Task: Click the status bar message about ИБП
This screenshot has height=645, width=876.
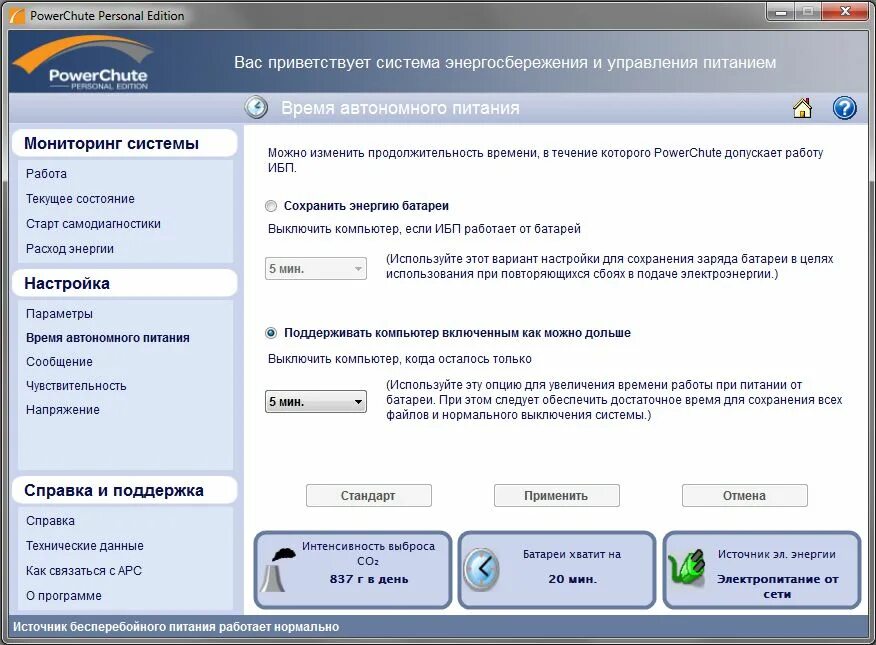Action: pos(176,627)
